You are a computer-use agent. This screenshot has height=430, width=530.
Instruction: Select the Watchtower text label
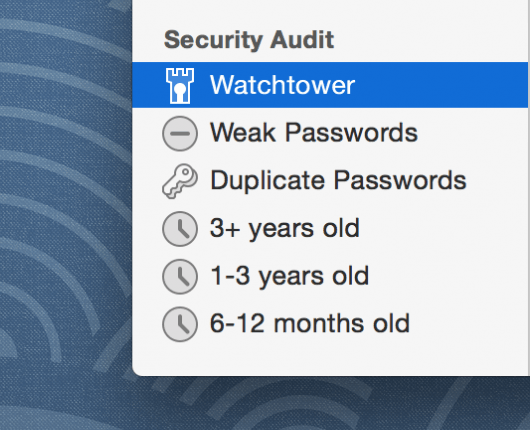282,85
